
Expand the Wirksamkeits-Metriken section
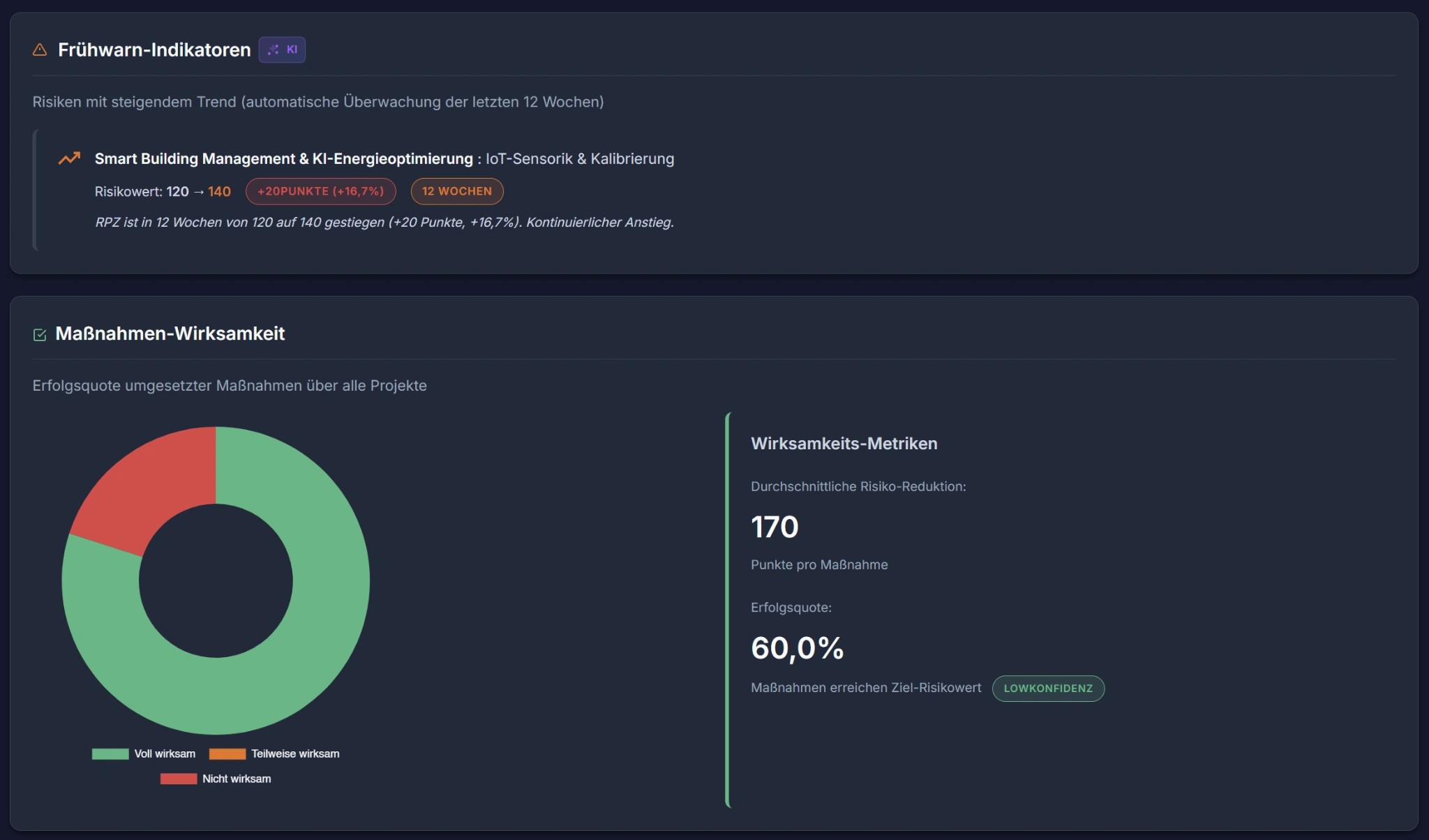tap(844, 443)
